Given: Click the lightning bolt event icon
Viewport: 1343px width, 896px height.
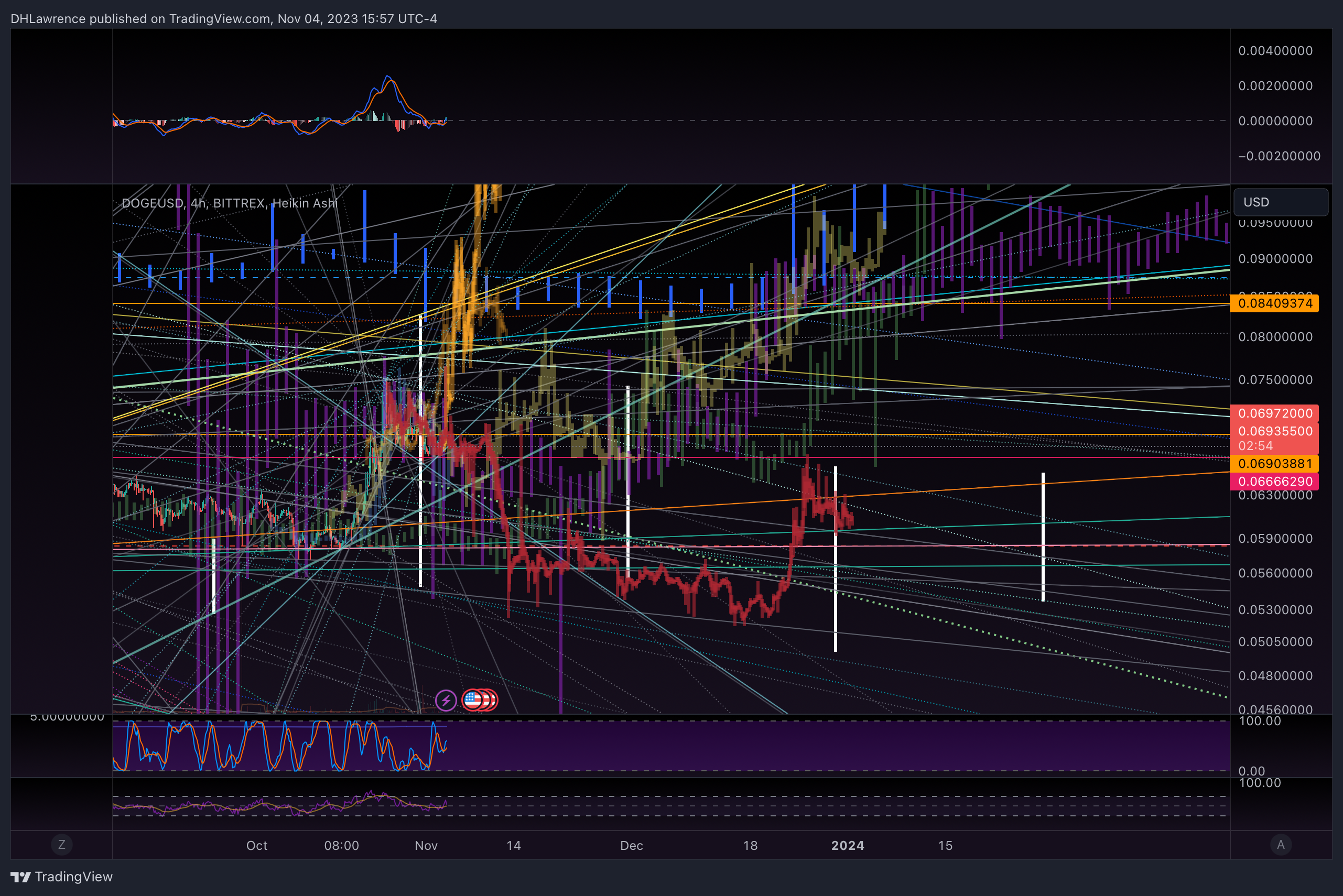Looking at the screenshot, I should pyautogui.click(x=446, y=700).
